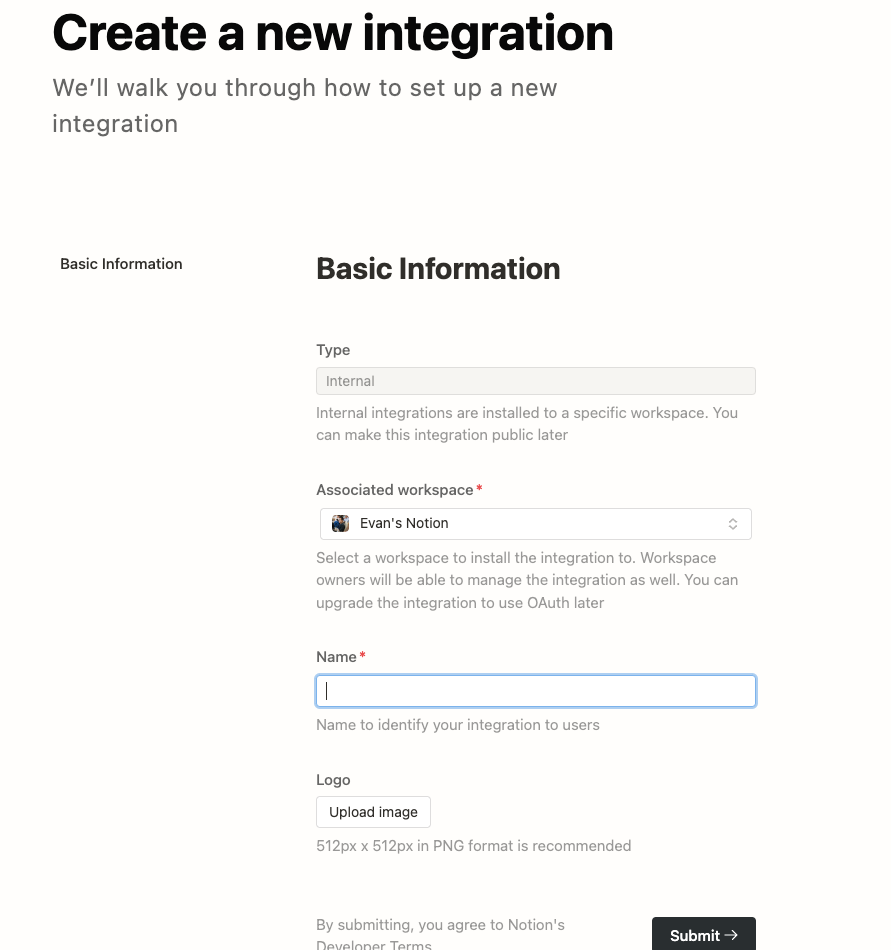Open the Associated workspace dropdown
The image size is (891, 950).
535,524
